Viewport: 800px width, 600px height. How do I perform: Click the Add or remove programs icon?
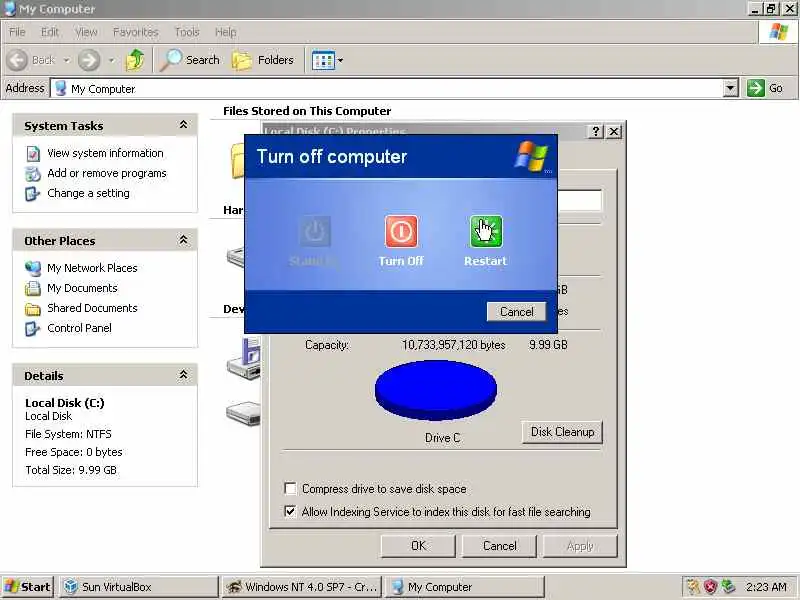point(33,173)
